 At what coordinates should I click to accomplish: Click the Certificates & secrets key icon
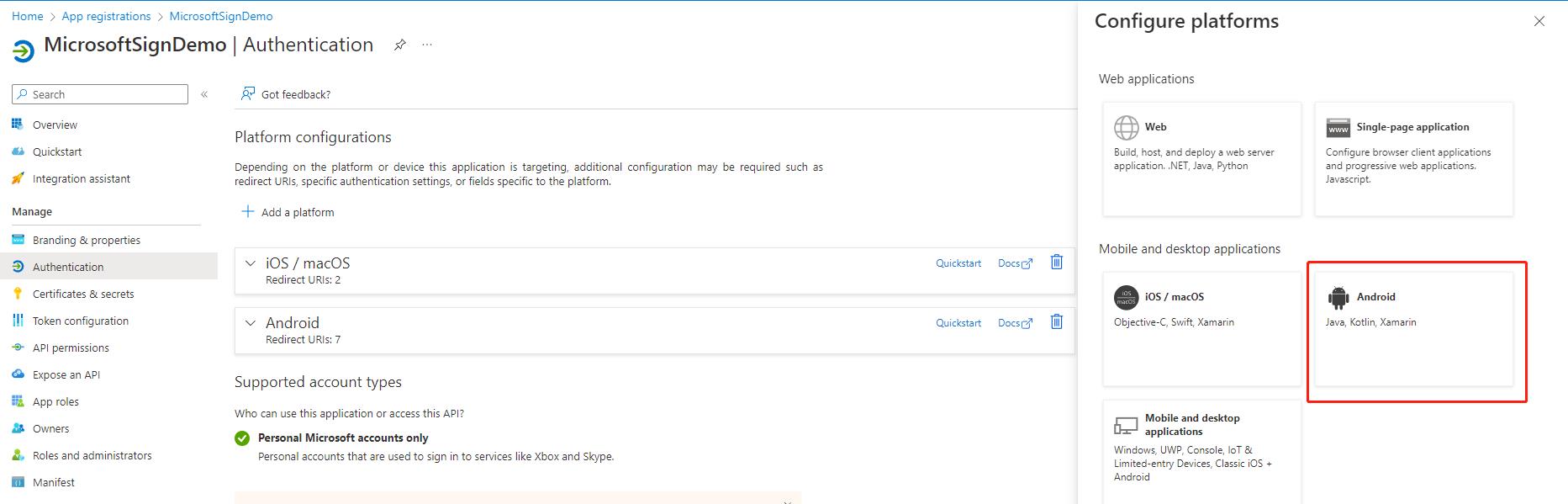click(x=18, y=294)
